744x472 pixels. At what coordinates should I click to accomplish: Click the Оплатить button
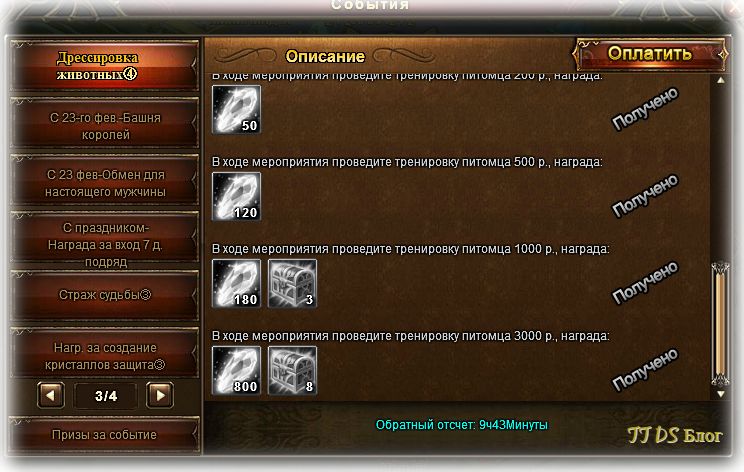tap(650, 54)
